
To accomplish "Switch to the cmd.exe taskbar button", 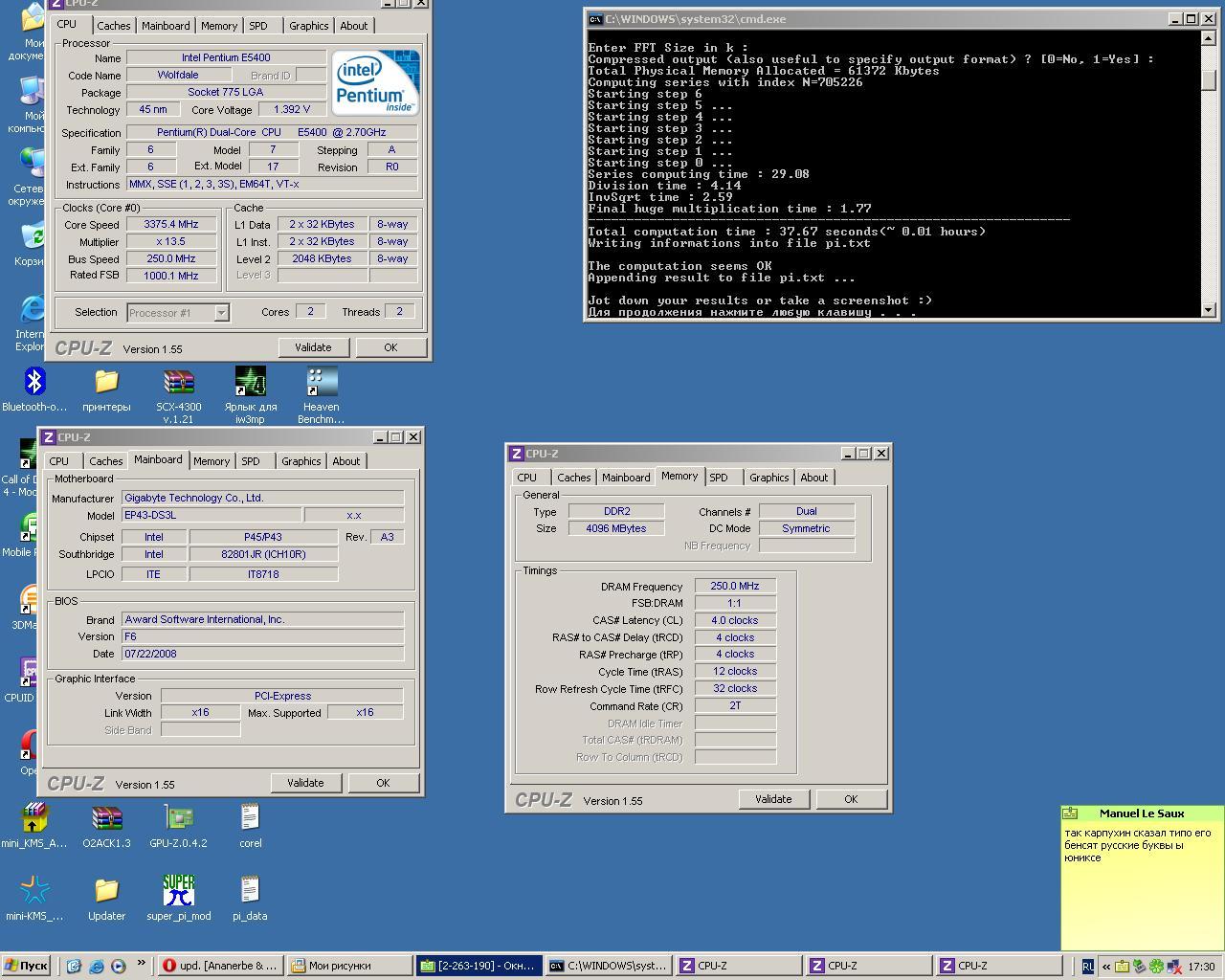I will click(x=609, y=967).
